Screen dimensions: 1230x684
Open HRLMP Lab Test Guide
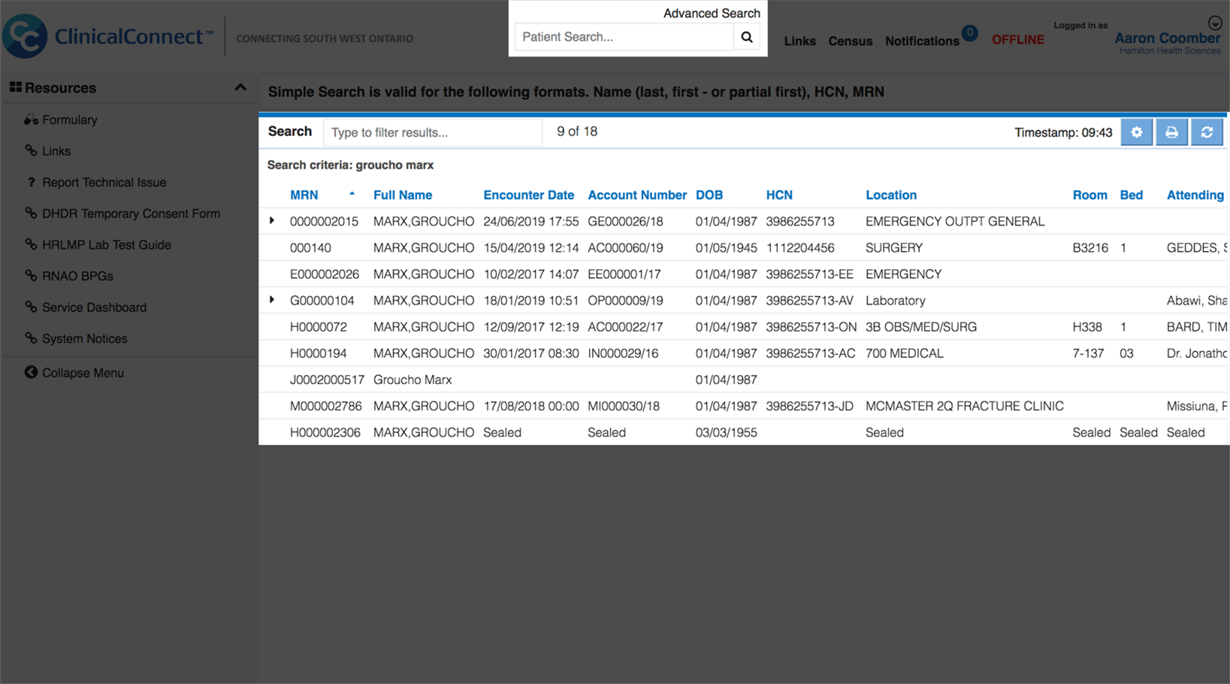pos(106,245)
